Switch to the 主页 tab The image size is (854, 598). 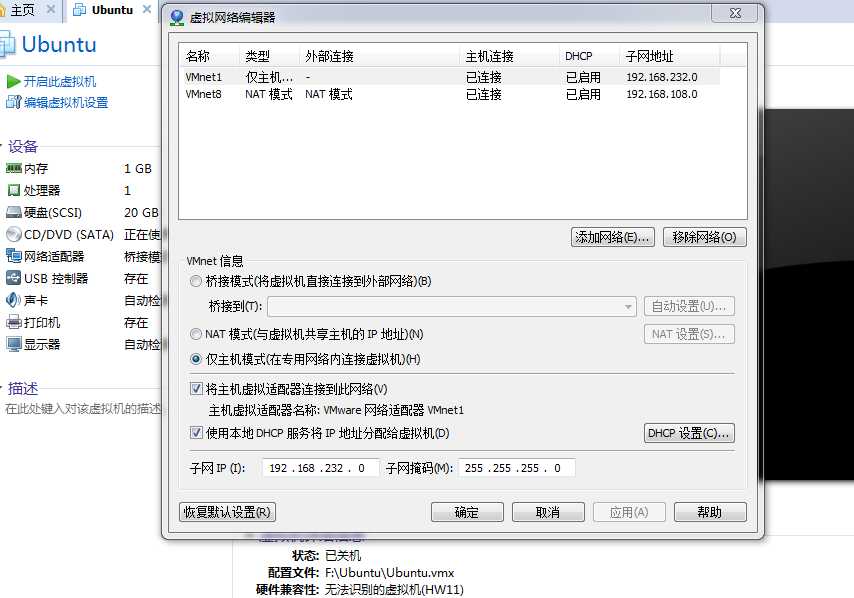tap(22, 10)
